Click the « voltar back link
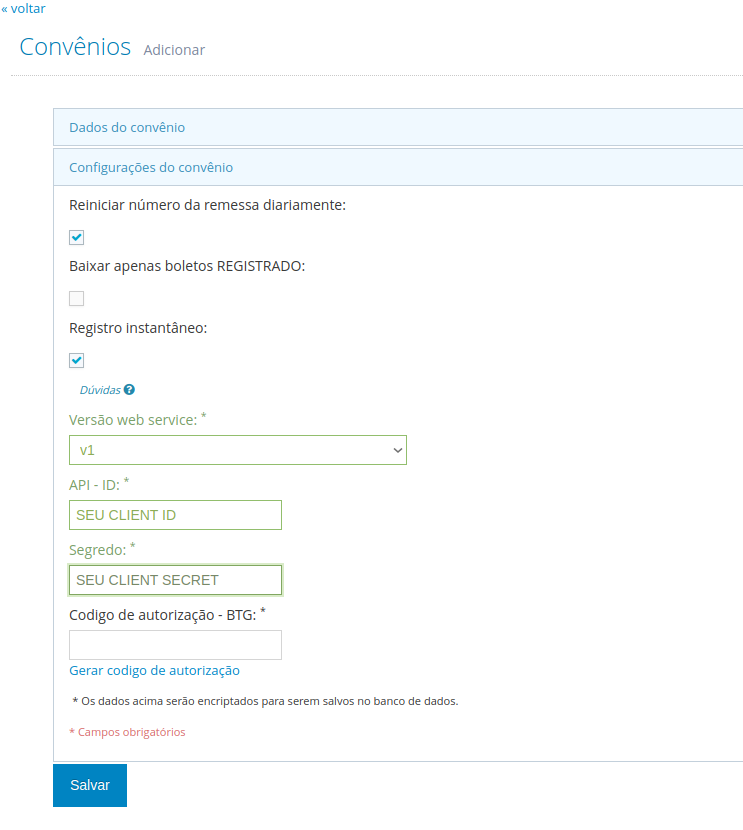743x830 pixels. tap(23, 8)
